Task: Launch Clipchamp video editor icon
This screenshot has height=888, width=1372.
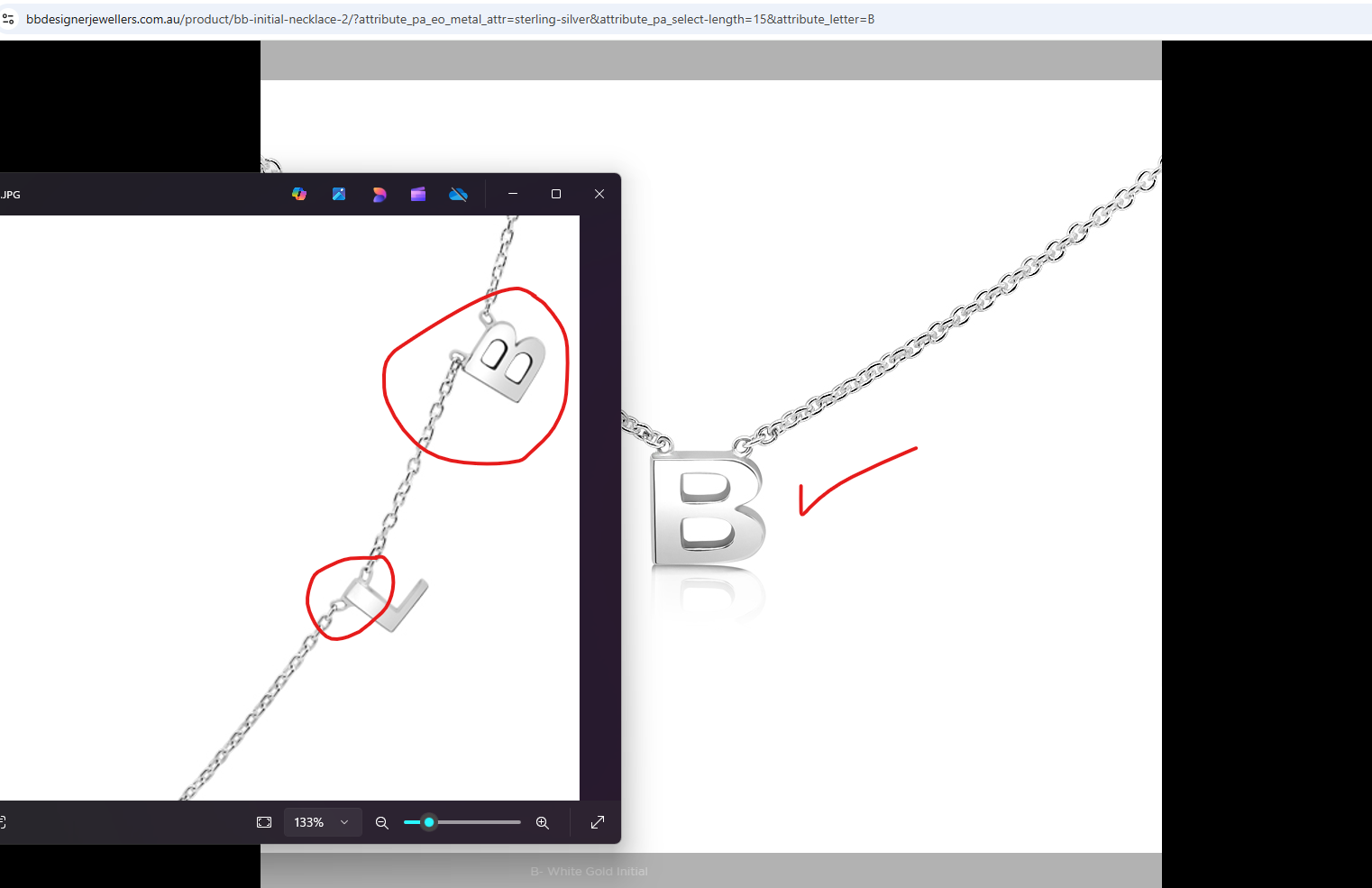Action: point(418,194)
